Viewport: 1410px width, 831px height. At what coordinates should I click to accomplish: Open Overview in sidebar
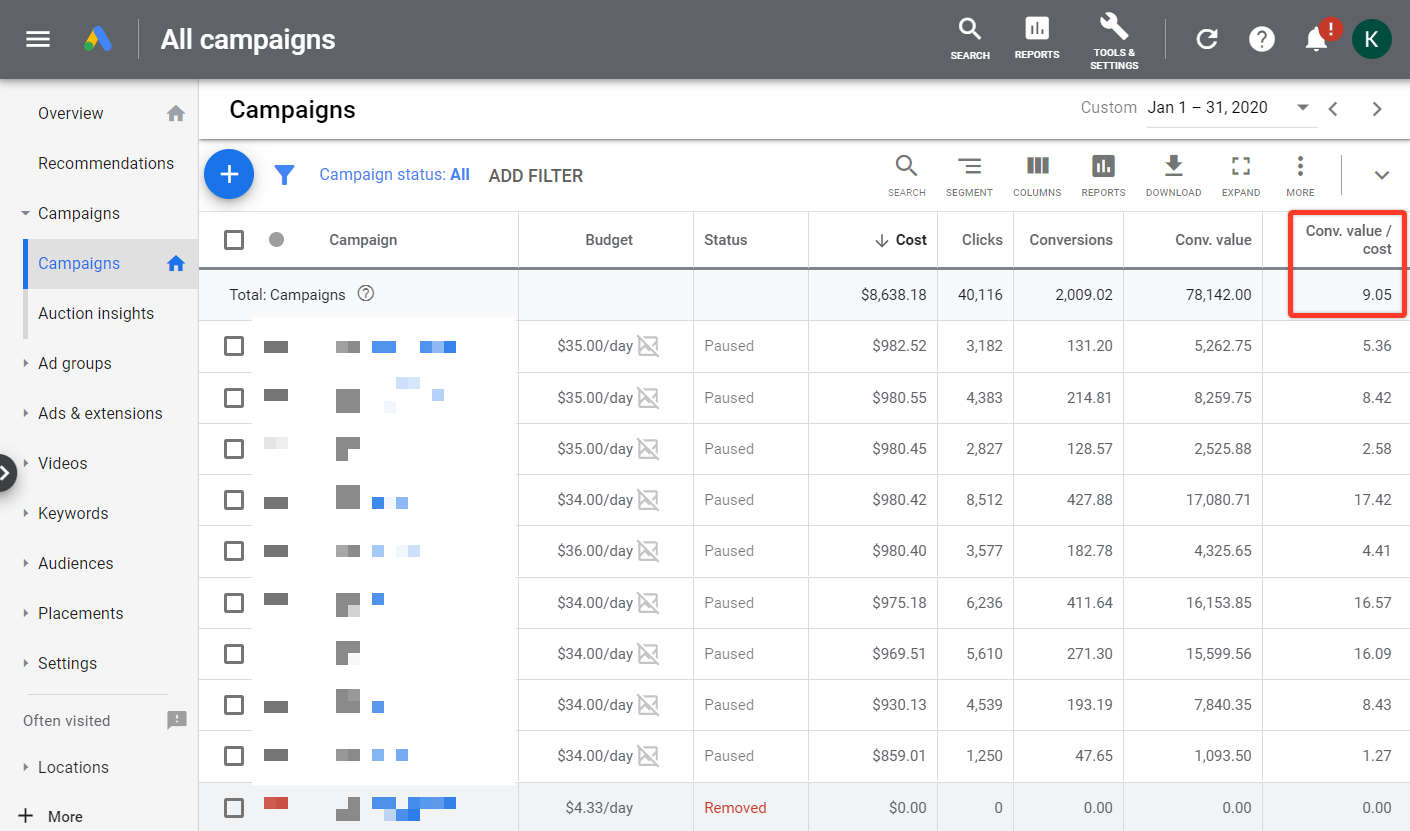[x=70, y=113]
